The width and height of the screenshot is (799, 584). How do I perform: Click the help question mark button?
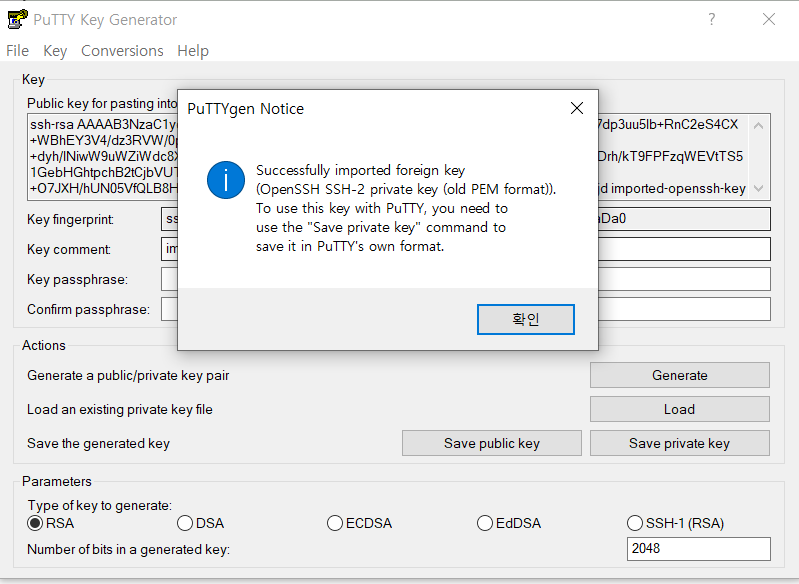coord(711,19)
